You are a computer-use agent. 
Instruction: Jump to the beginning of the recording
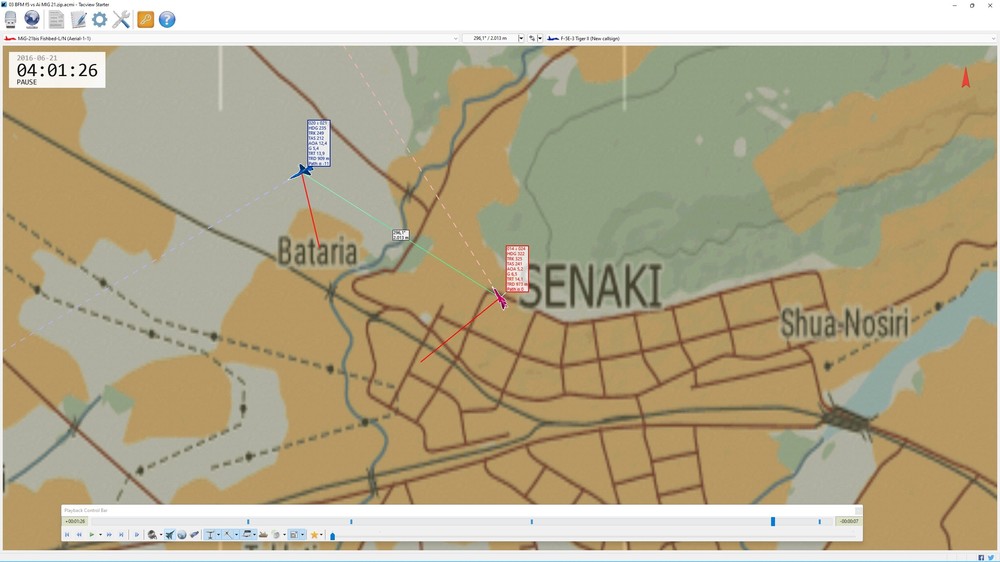click(67, 535)
